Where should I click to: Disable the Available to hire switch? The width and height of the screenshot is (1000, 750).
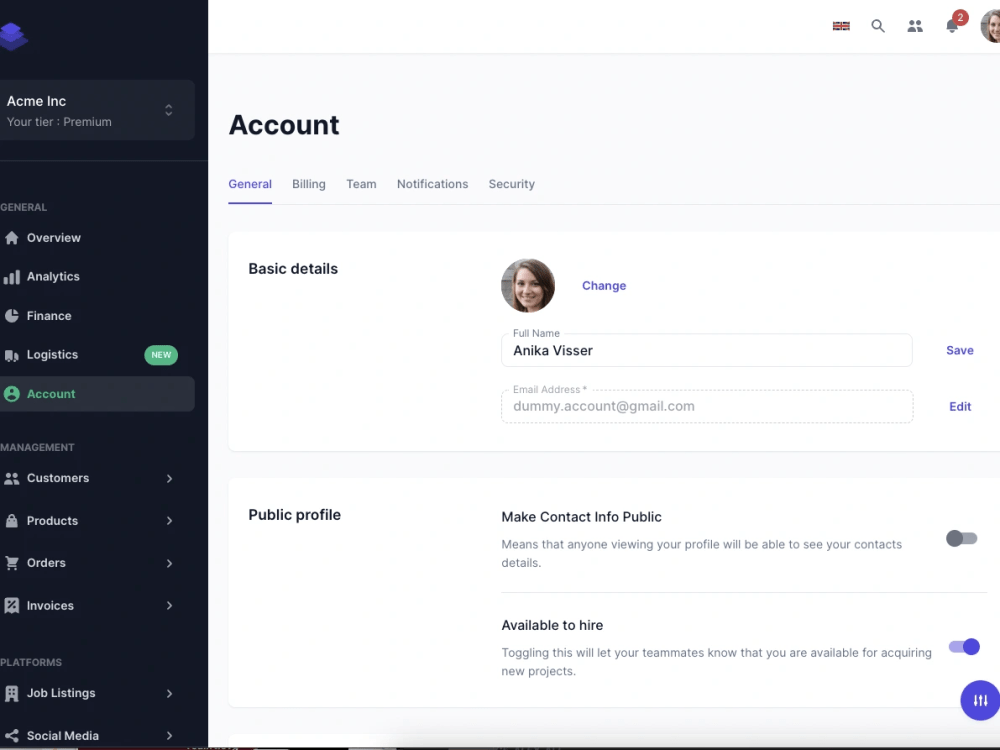tap(964, 647)
